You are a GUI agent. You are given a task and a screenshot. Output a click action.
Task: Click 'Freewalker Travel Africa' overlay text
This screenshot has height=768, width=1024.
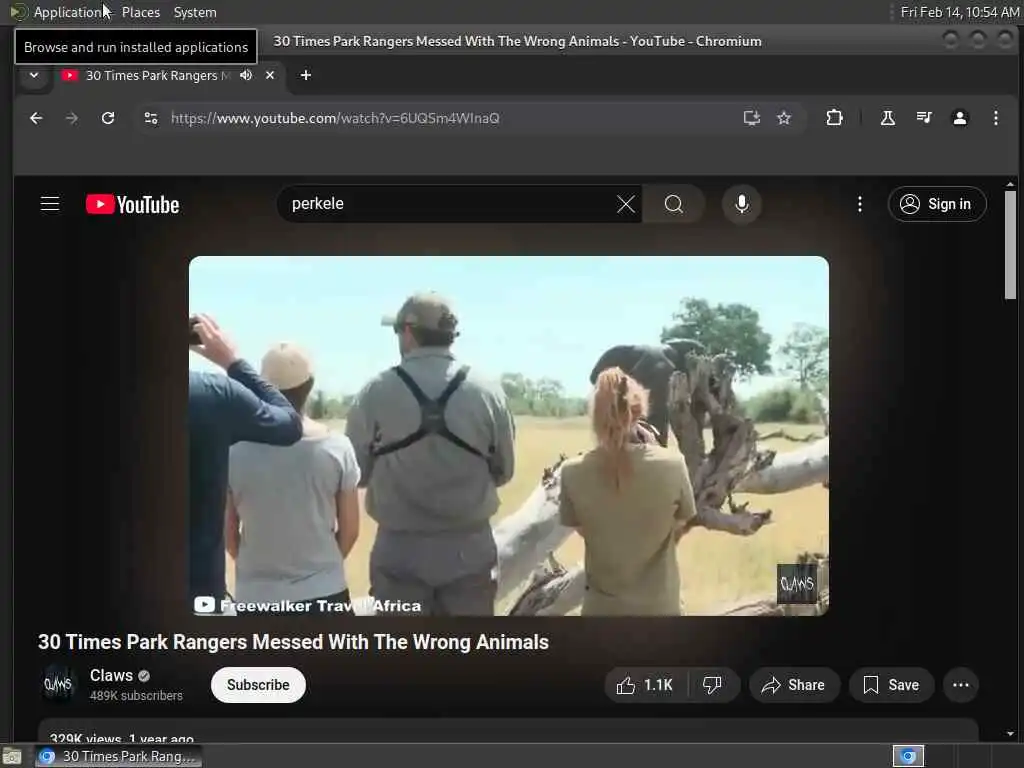point(321,605)
